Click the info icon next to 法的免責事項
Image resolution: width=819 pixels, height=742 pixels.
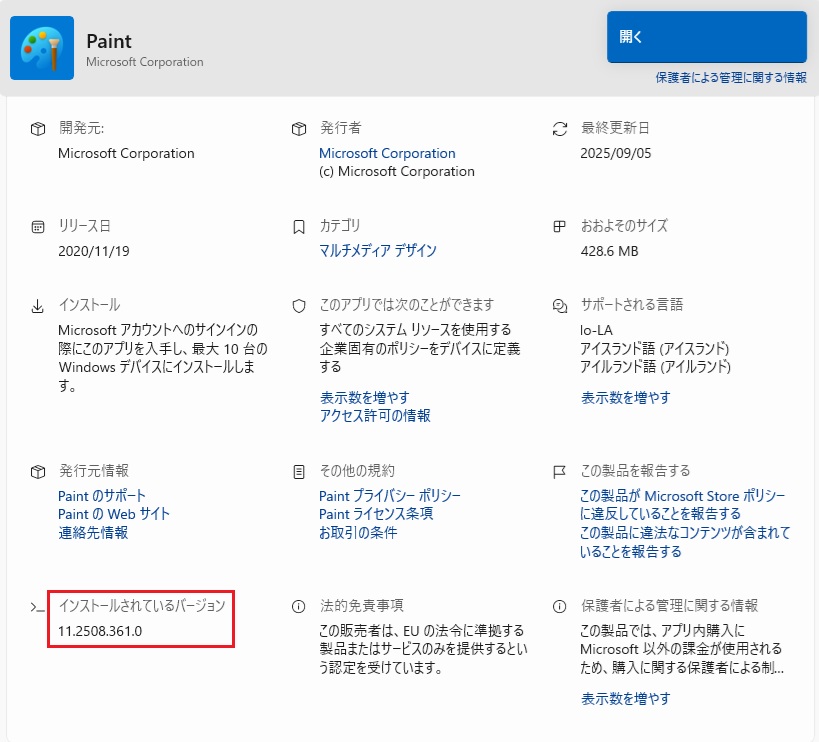(x=298, y=604)
